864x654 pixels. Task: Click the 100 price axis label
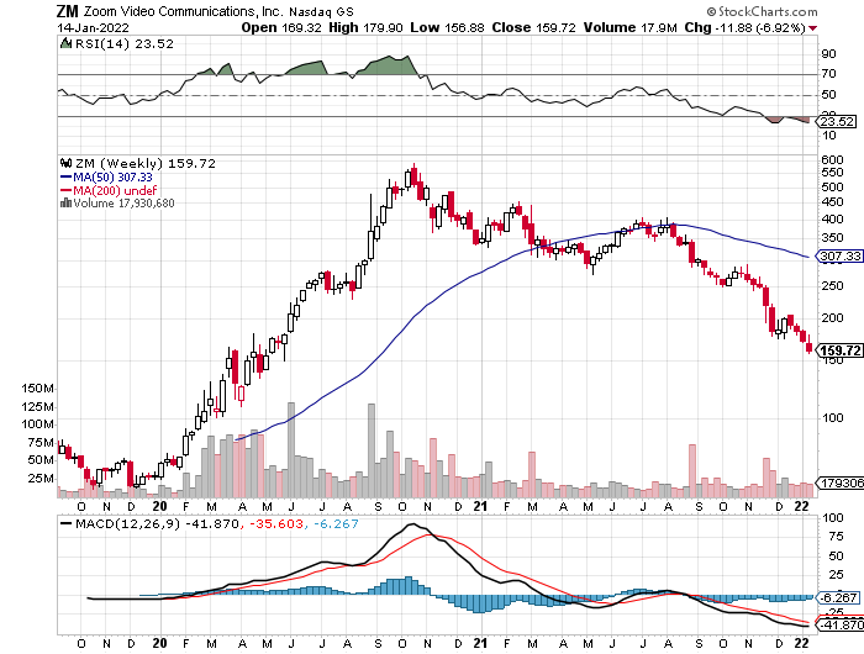tap(833, 418)
